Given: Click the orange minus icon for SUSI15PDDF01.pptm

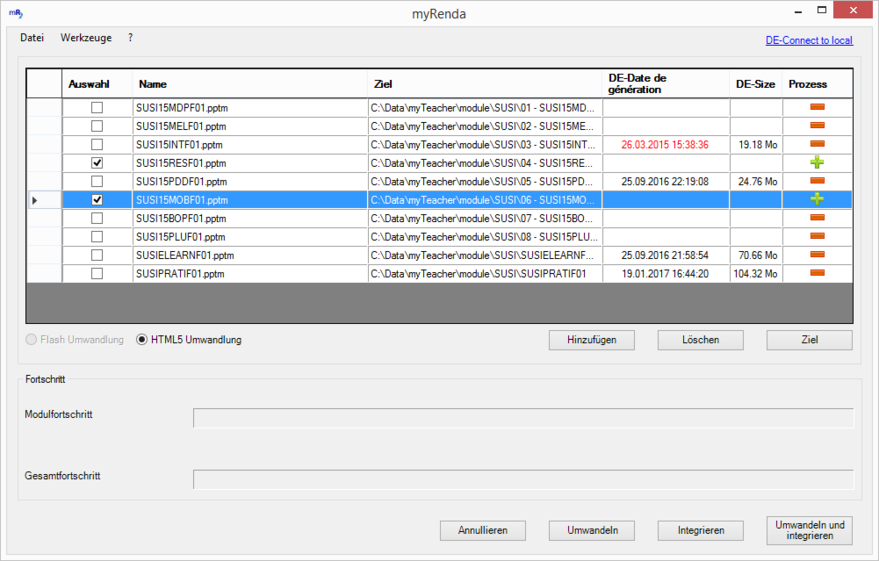Looking at the screenshot, I should (816, 181).
